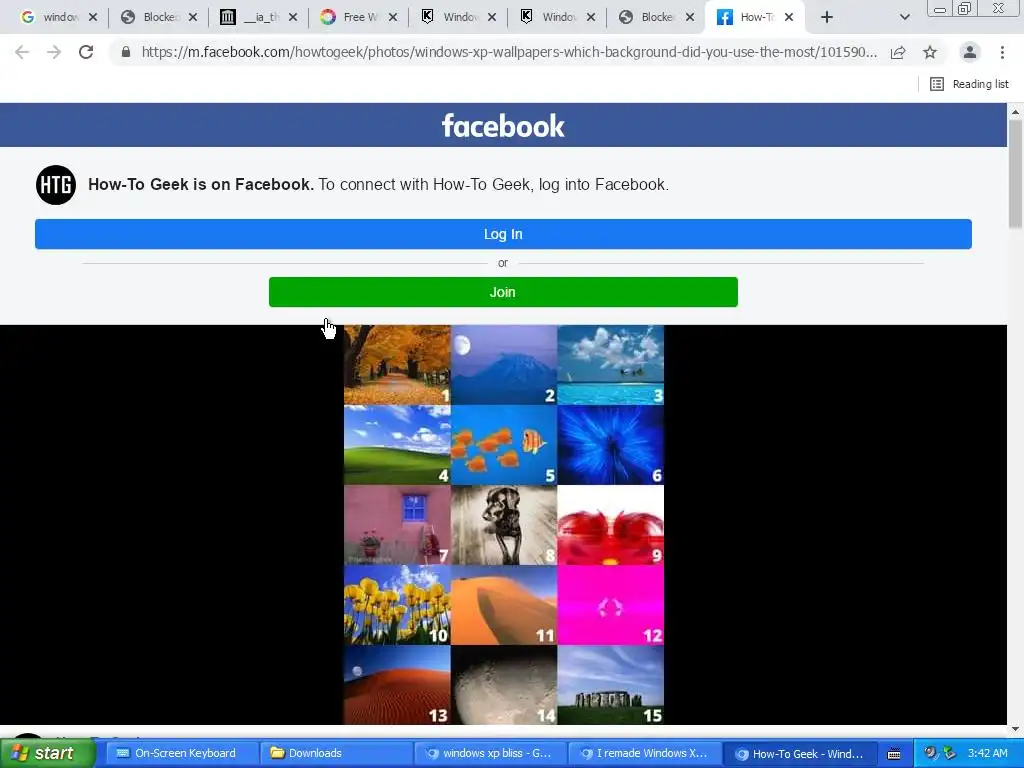Viewport: 1024px width, 768px height.
Task: Select wallpaper 10, the yellow tulips
Action: (x=397, y=605)
